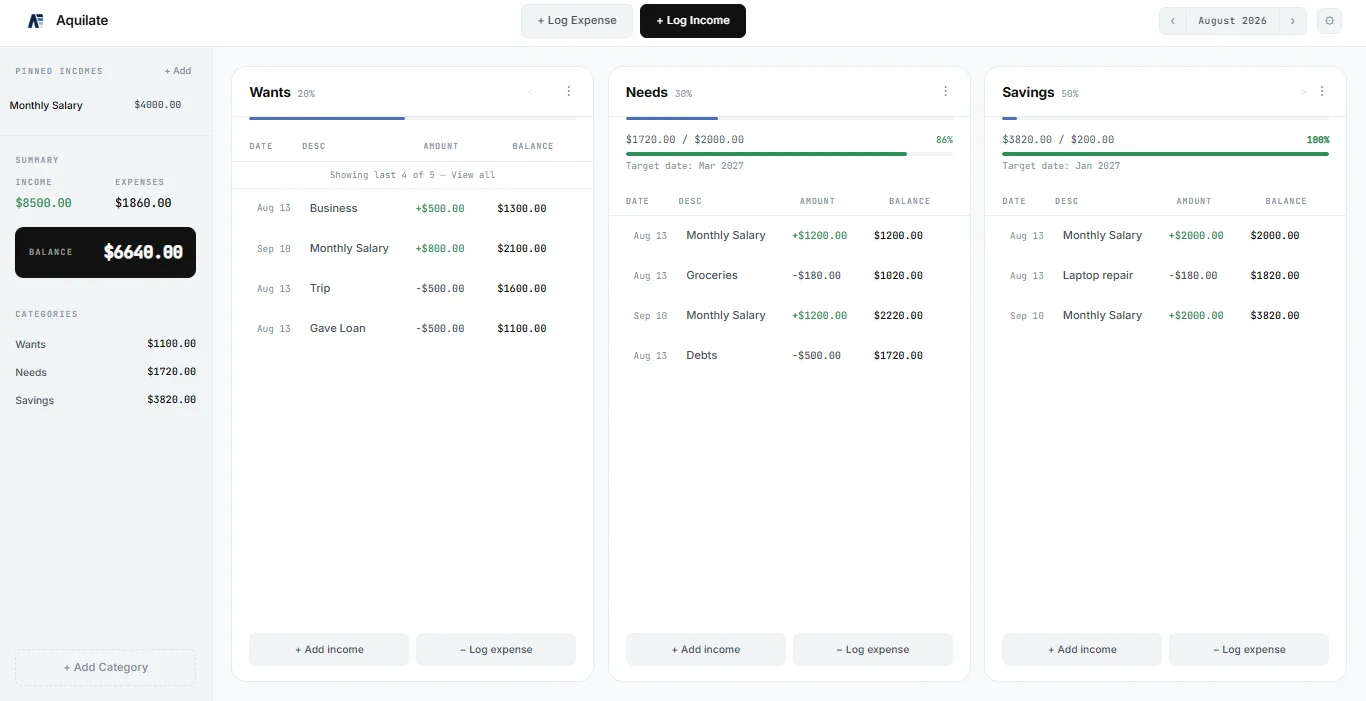The image size is (1366, 701).
Task: Click $3820.00 / $200.00 goal text
Action: tap(1058, 140)
